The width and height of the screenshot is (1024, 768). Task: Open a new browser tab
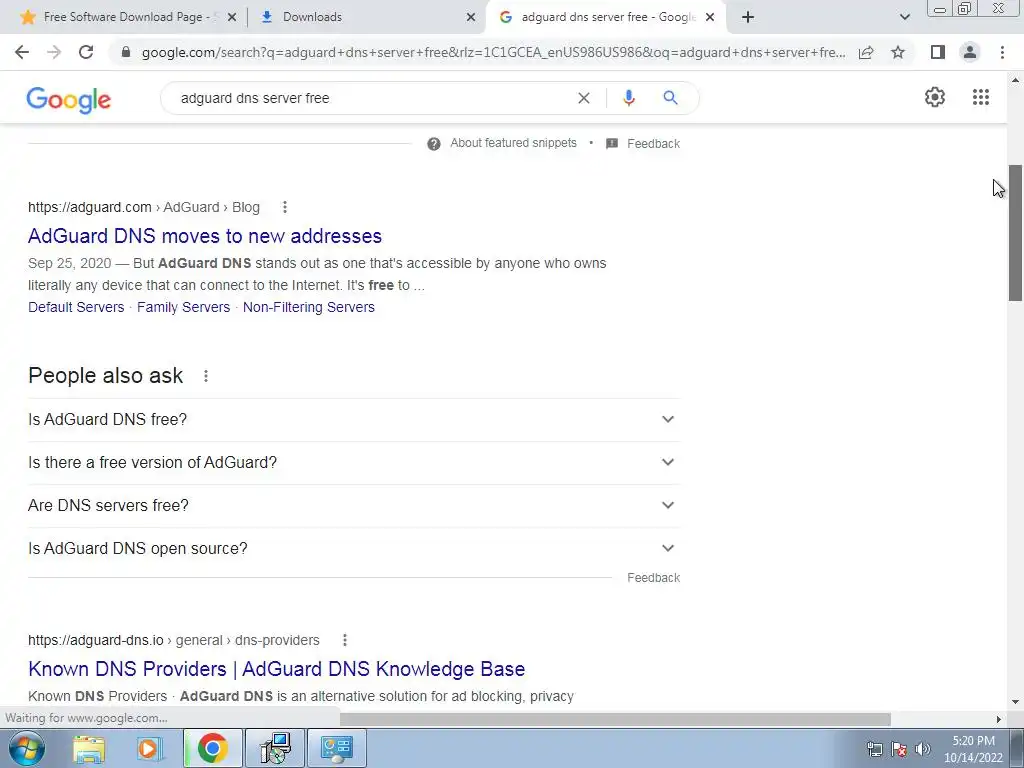748,17
